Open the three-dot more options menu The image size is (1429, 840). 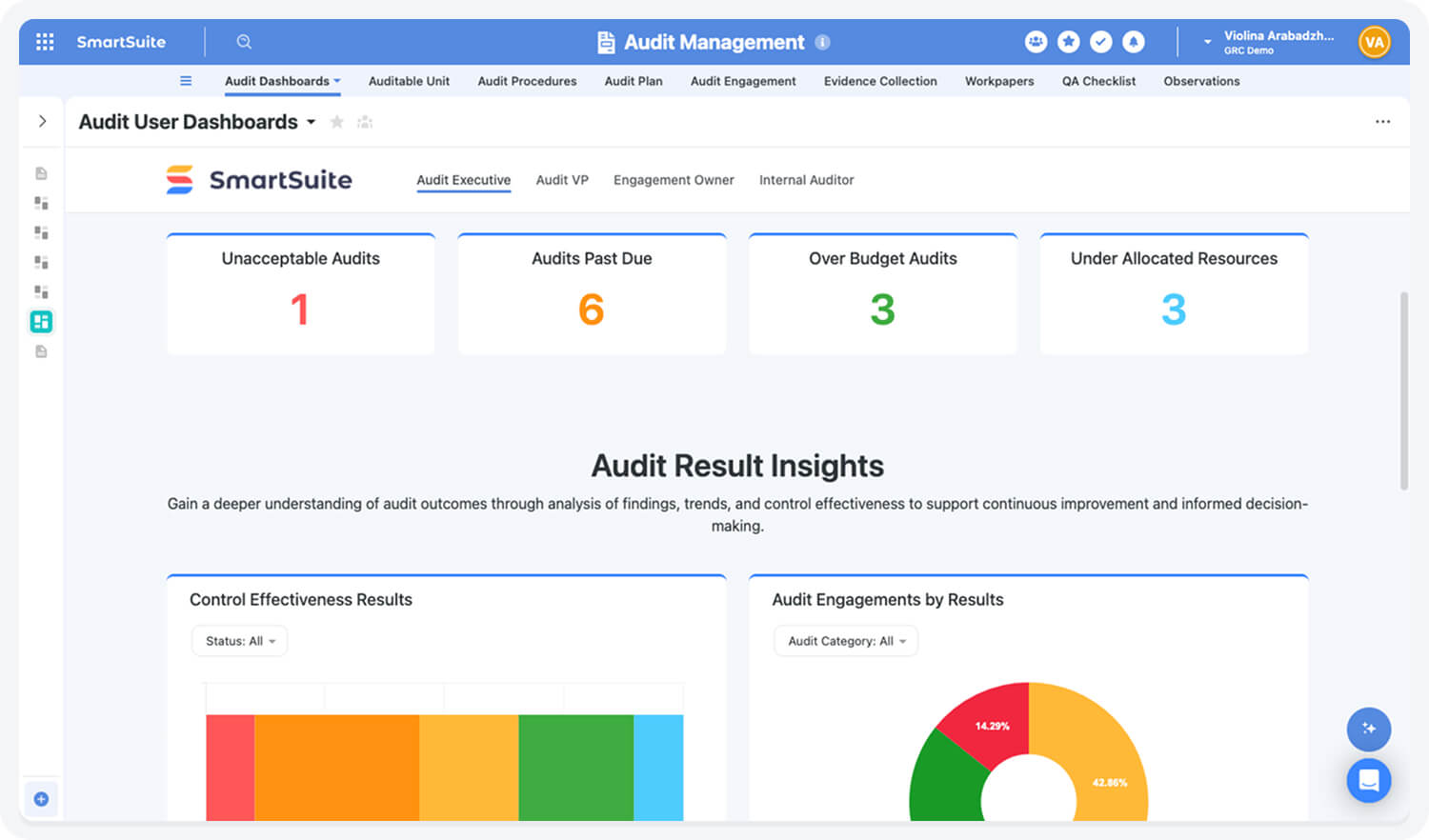(1382, 122)
